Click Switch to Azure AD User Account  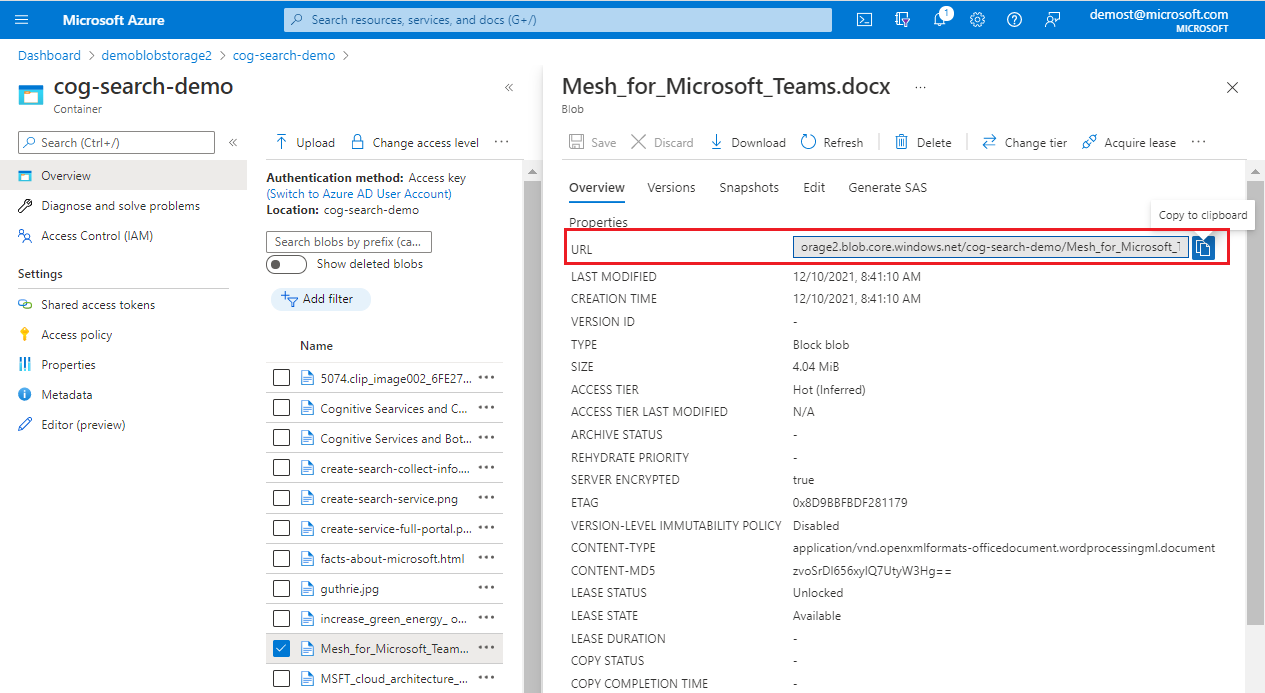click(x=359, y=194)
